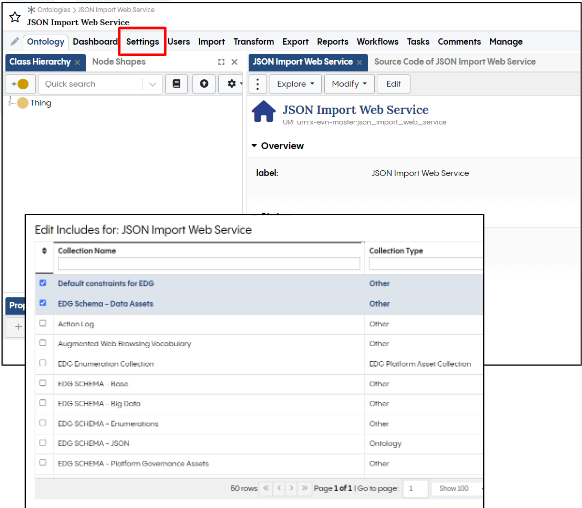The image size is (582, 508).
Task: Check EDG Enumeration Collection checkbox
Action: pyautogui.click(x=43, y=363)
